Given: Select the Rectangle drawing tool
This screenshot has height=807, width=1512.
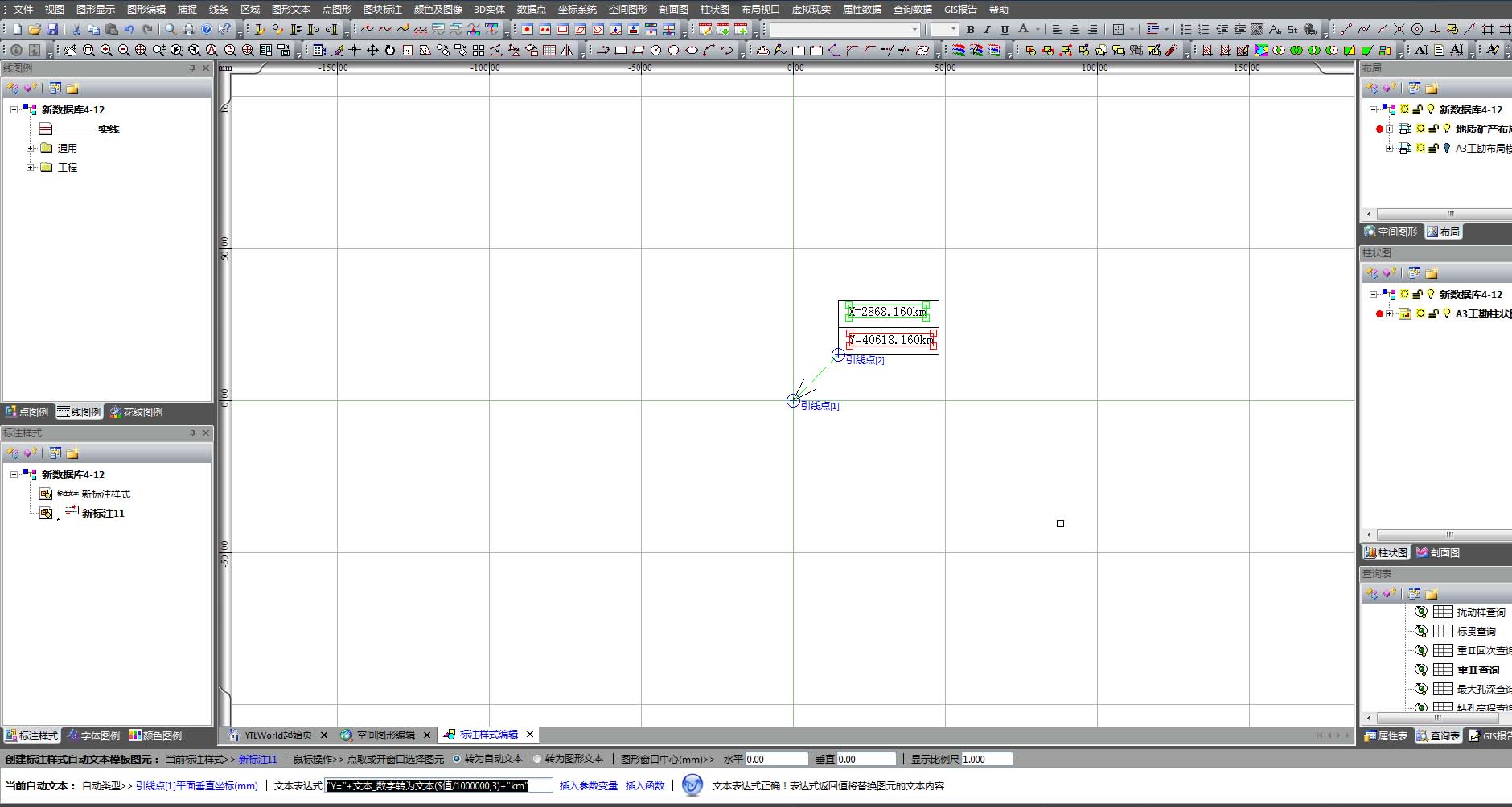Looking at the screenshot, I should click(621, 50).
